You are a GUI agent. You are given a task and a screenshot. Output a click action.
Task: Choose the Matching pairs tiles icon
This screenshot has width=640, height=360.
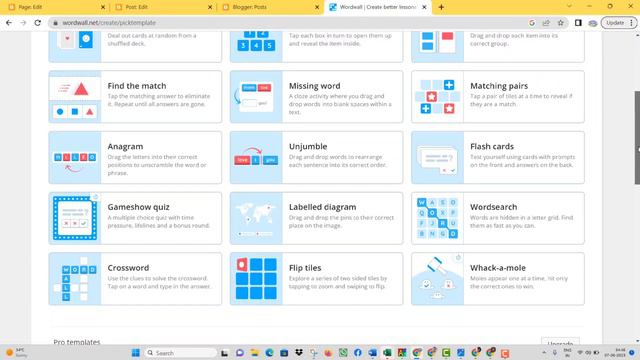[438, 97]
